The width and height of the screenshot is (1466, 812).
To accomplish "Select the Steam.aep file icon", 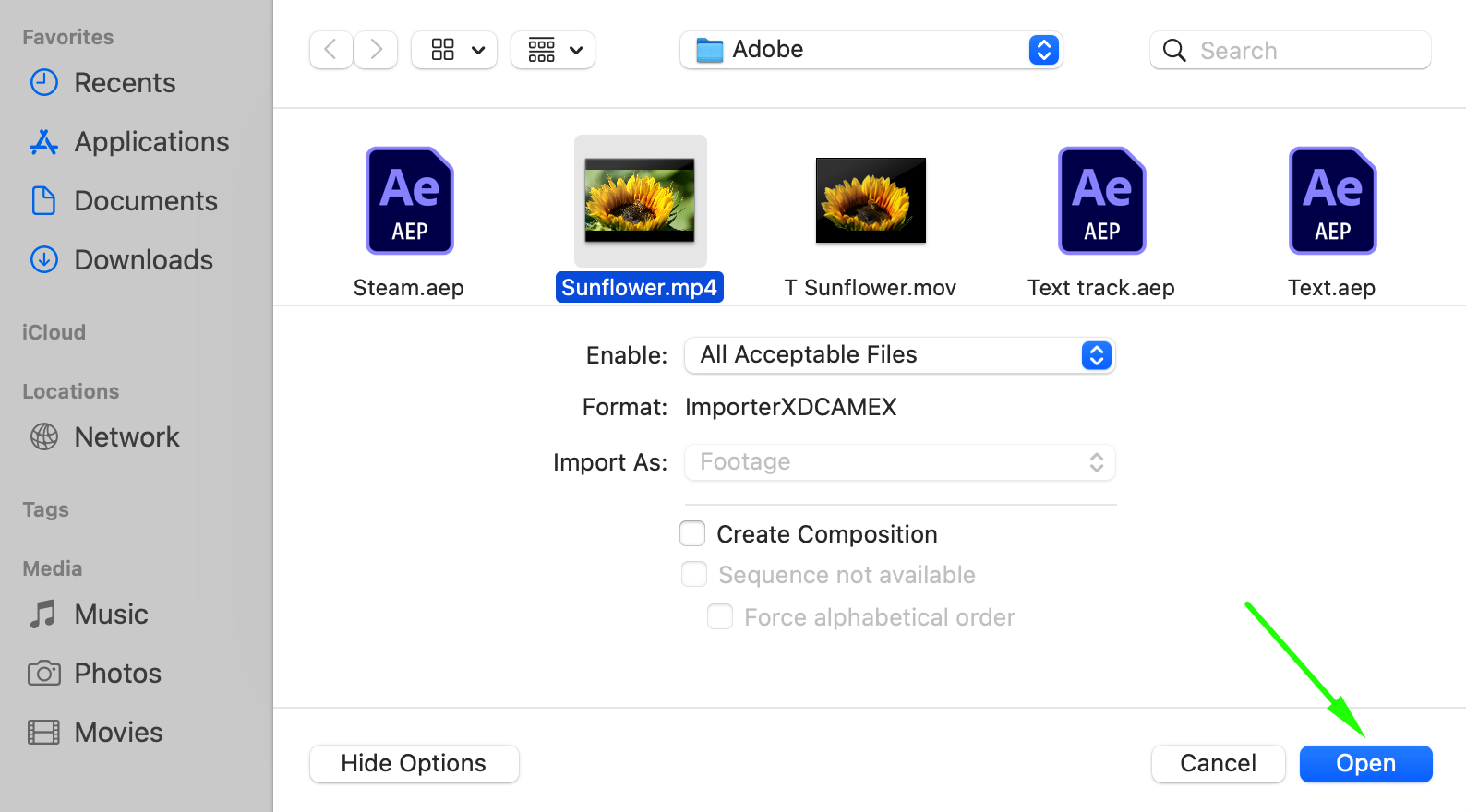I will pos(409,200).
